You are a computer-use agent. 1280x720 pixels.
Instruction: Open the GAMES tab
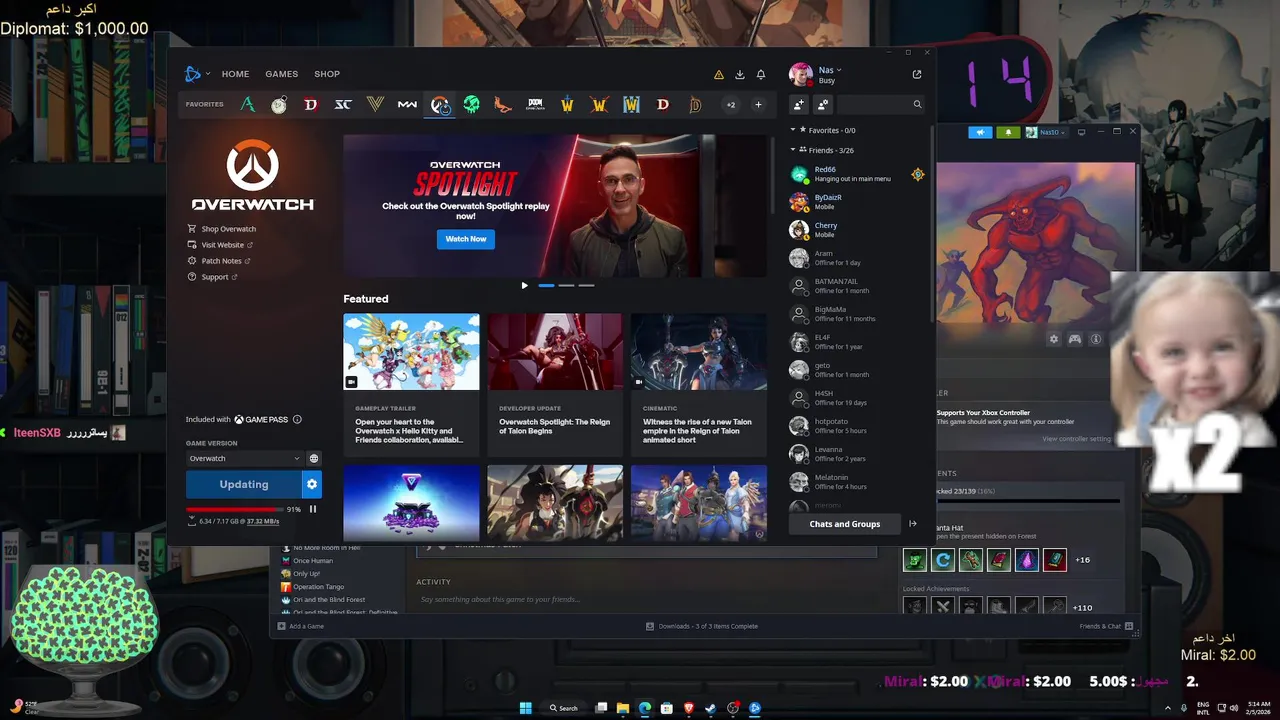click(281, 74)
